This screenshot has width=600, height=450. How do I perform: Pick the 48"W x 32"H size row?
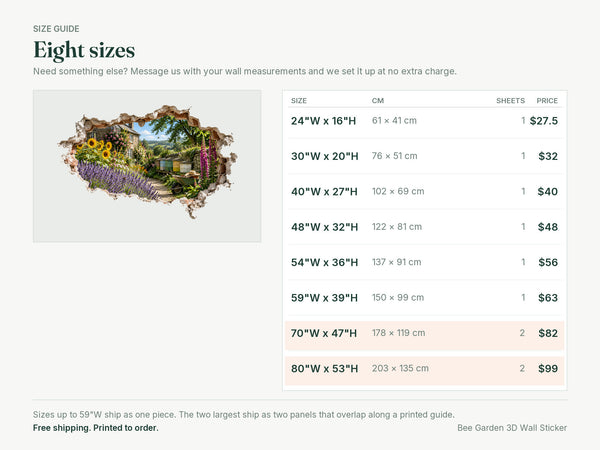click(x=425, y=227)
